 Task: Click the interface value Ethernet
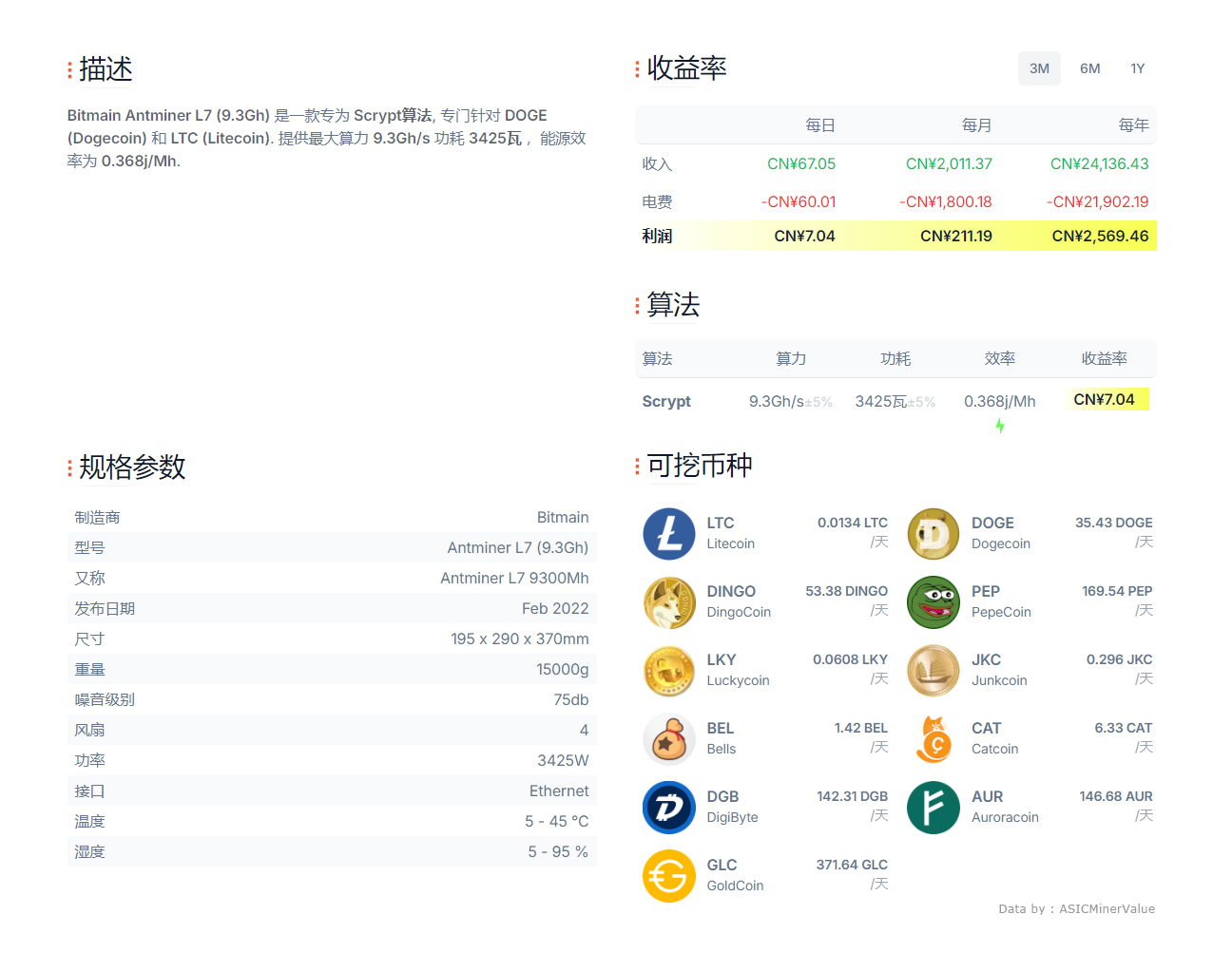tap(559, 791)
